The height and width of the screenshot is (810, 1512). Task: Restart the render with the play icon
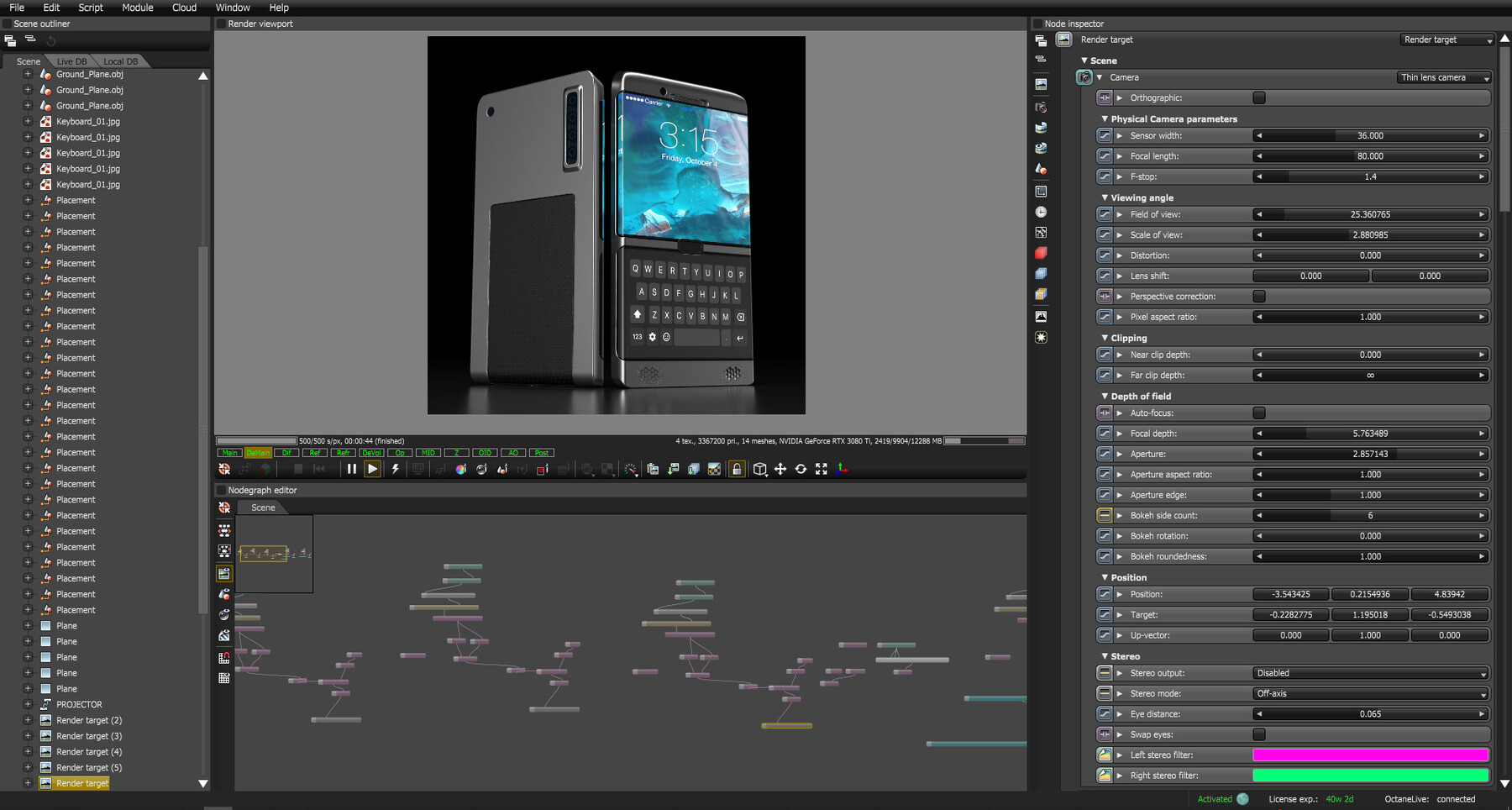click(372, 469)
